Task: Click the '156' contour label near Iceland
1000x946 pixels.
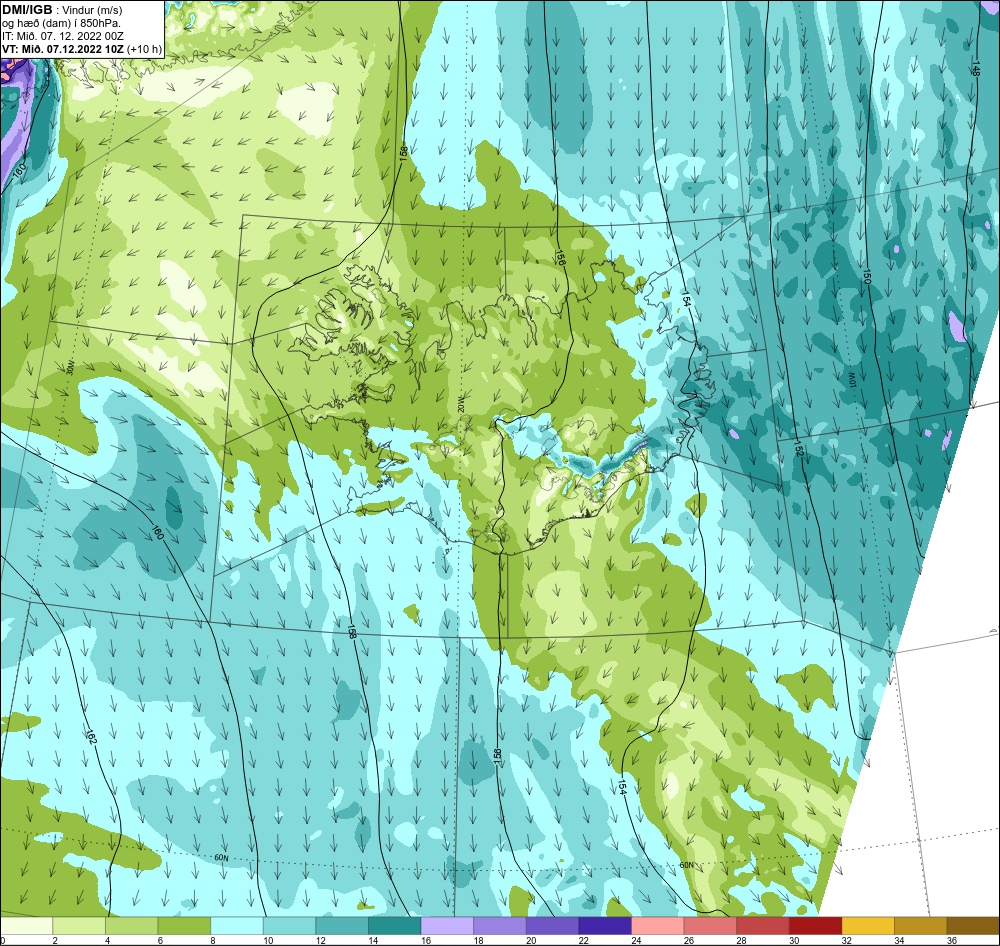Action: [x=560, y=258]
